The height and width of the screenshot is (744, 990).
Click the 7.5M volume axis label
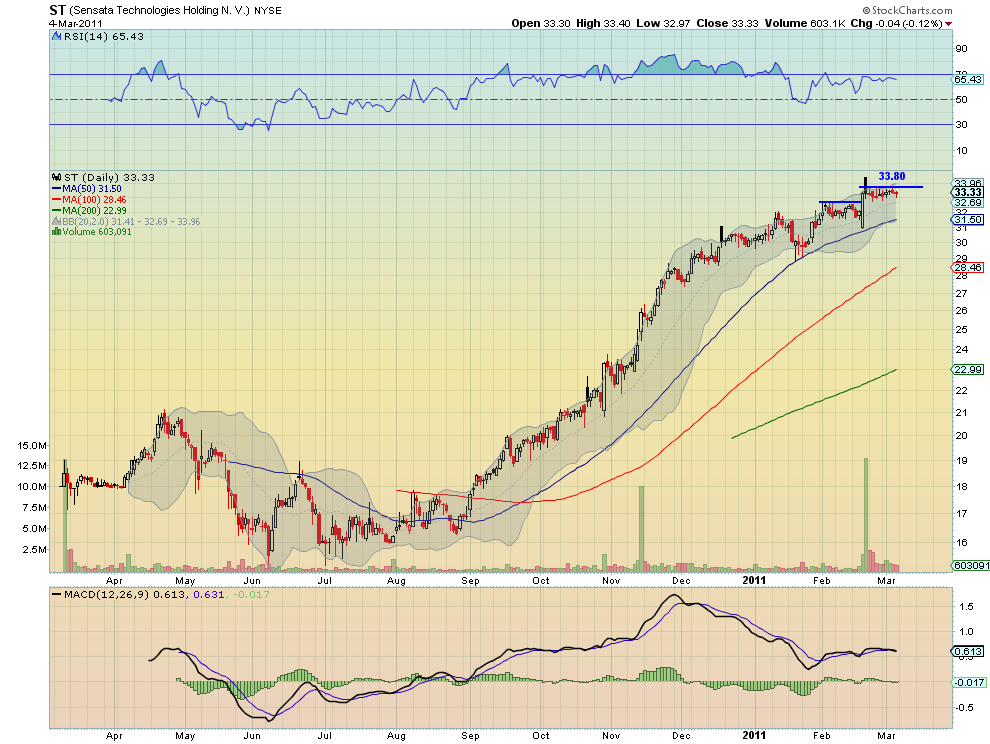click(x=34, y=508)
